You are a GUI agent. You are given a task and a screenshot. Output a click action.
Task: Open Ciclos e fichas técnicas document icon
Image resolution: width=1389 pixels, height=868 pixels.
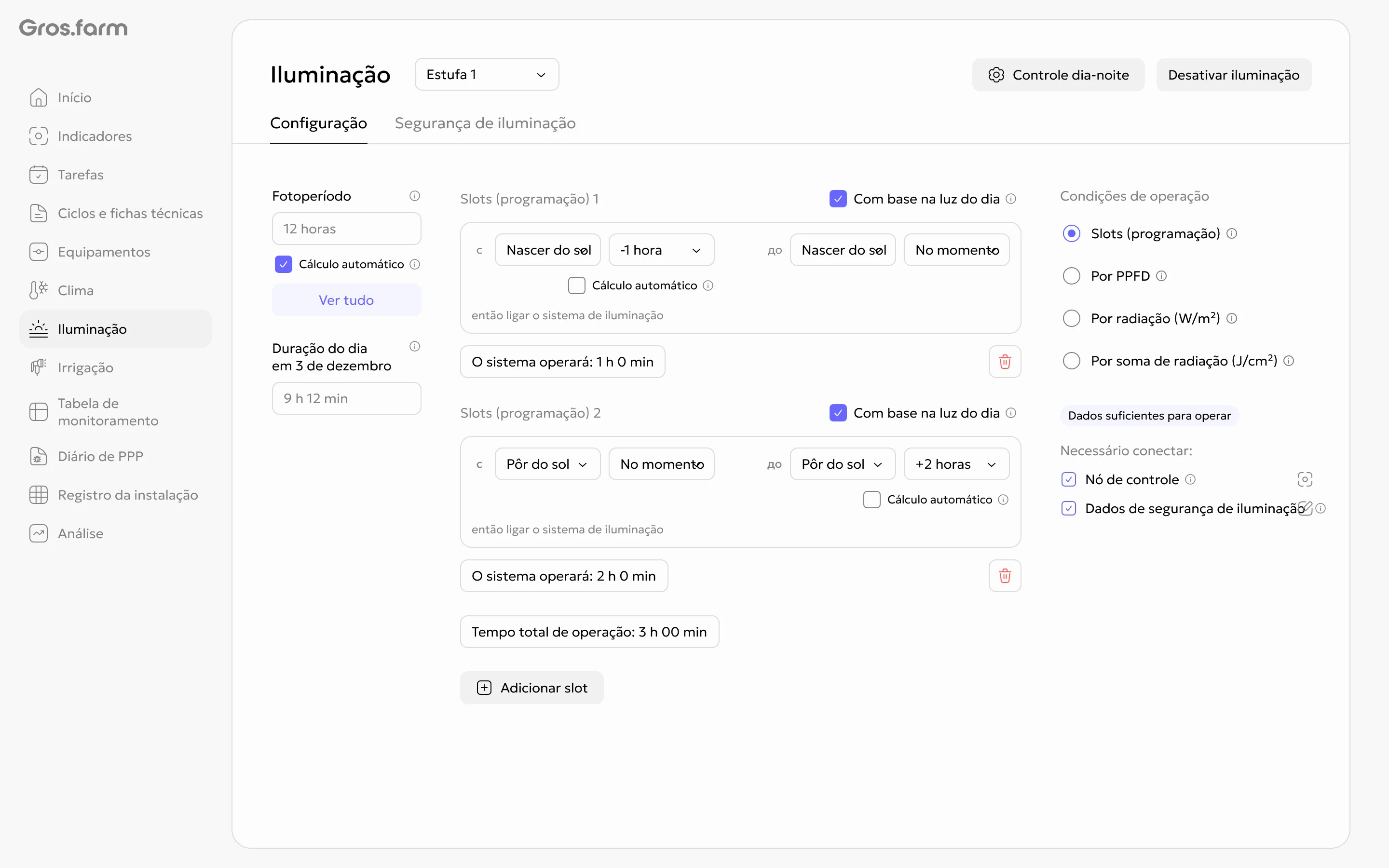[39, 213]
